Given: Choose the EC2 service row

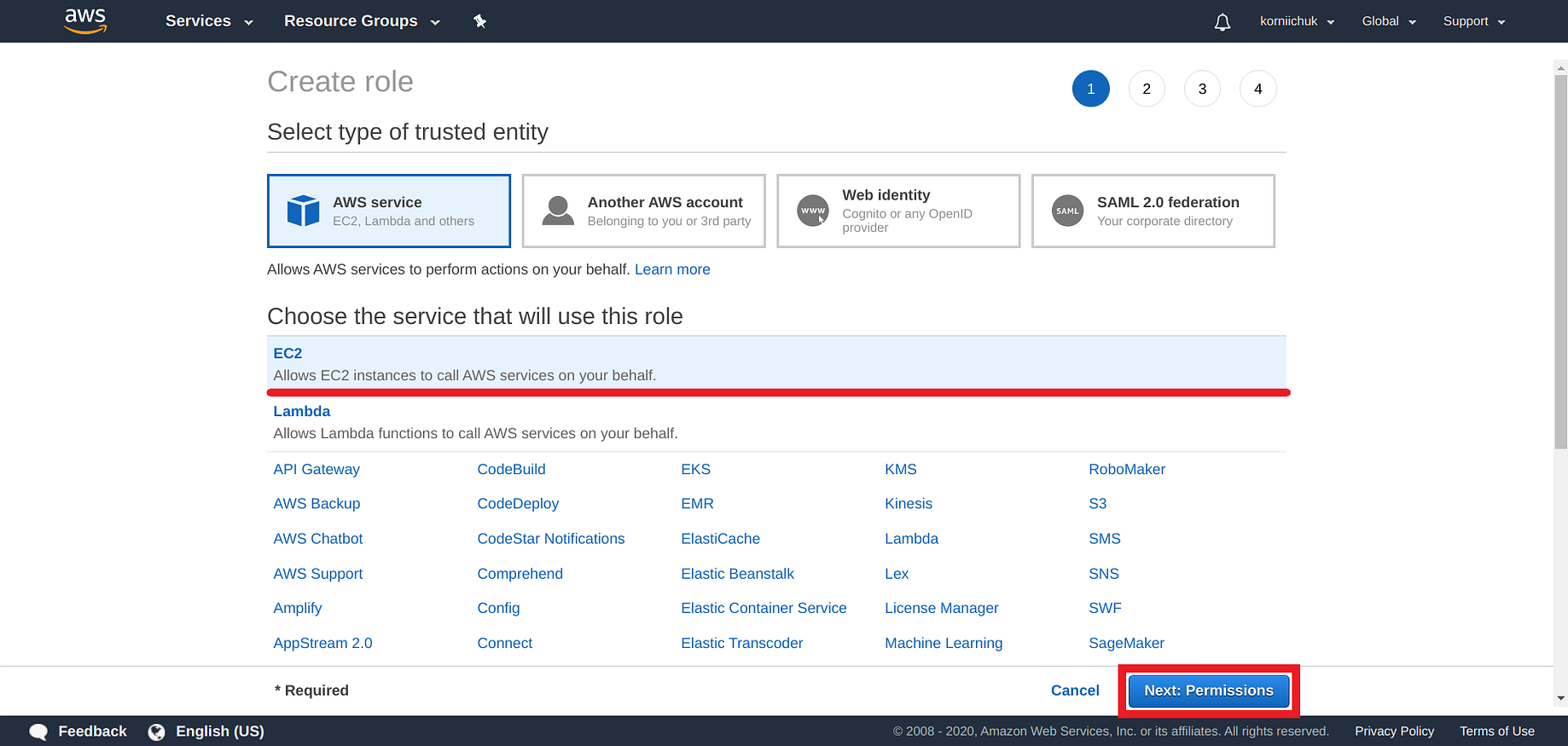Looking at the screenshot, I should pos(776,364).
